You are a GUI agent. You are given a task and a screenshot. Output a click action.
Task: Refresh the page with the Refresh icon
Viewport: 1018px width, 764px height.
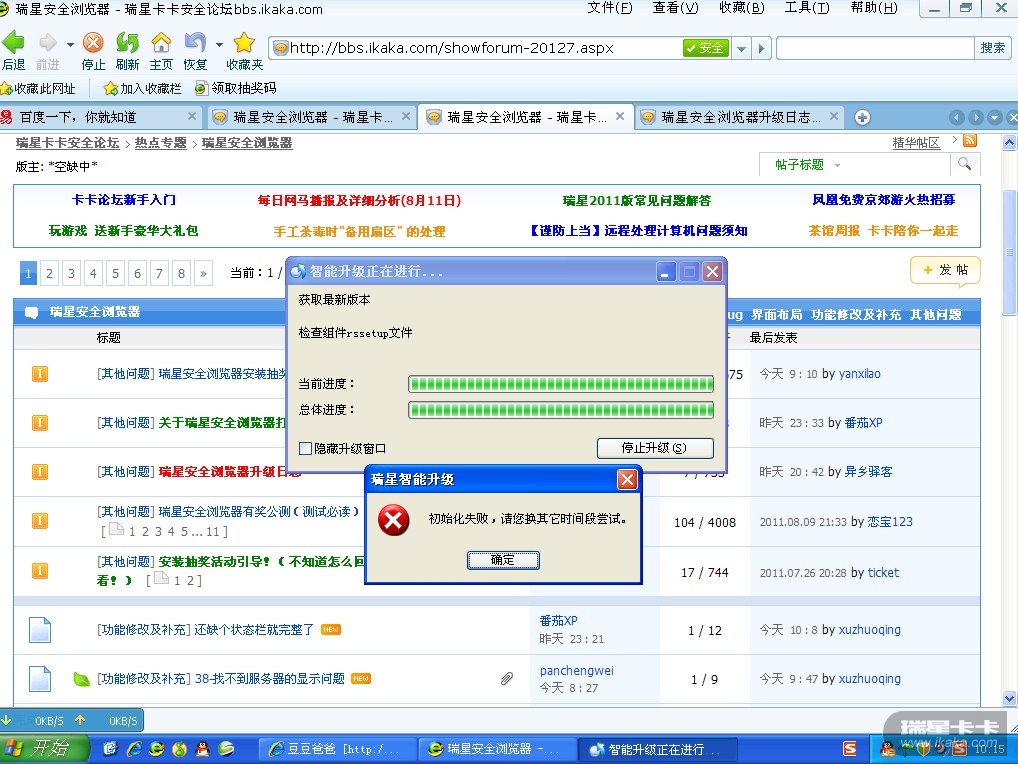point(127,43)
